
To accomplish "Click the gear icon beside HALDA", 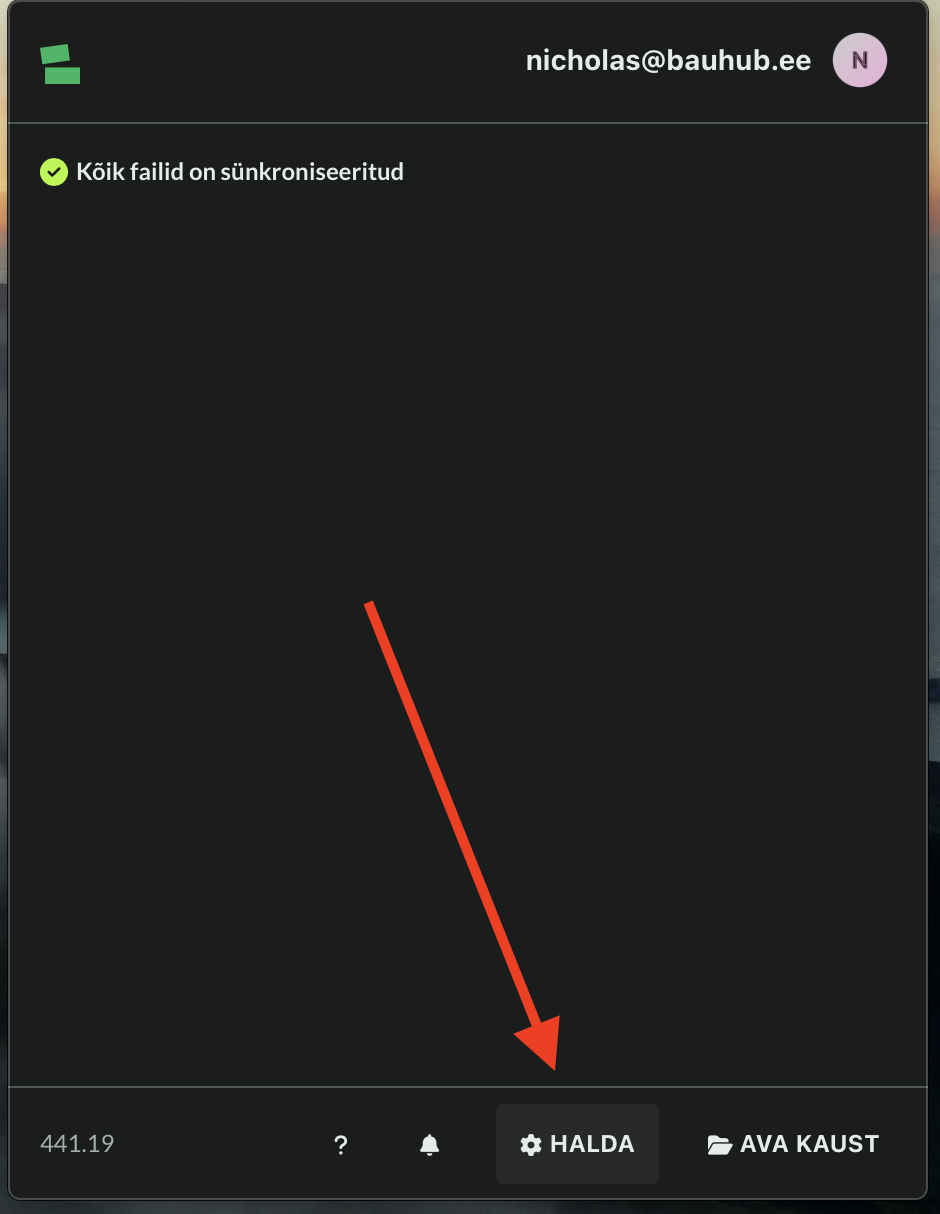I will pos(531,1145).
